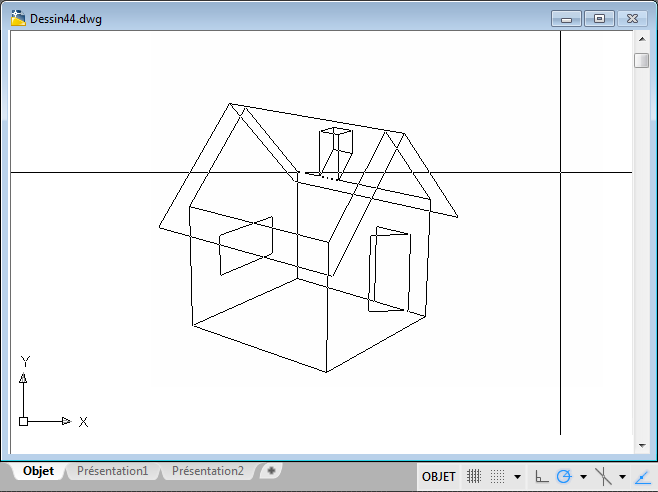The width and height of the screenshot is (658, 492).
Task: Maximize the Dessin44.dwg drawing window
Action: [x=599, y=19]
